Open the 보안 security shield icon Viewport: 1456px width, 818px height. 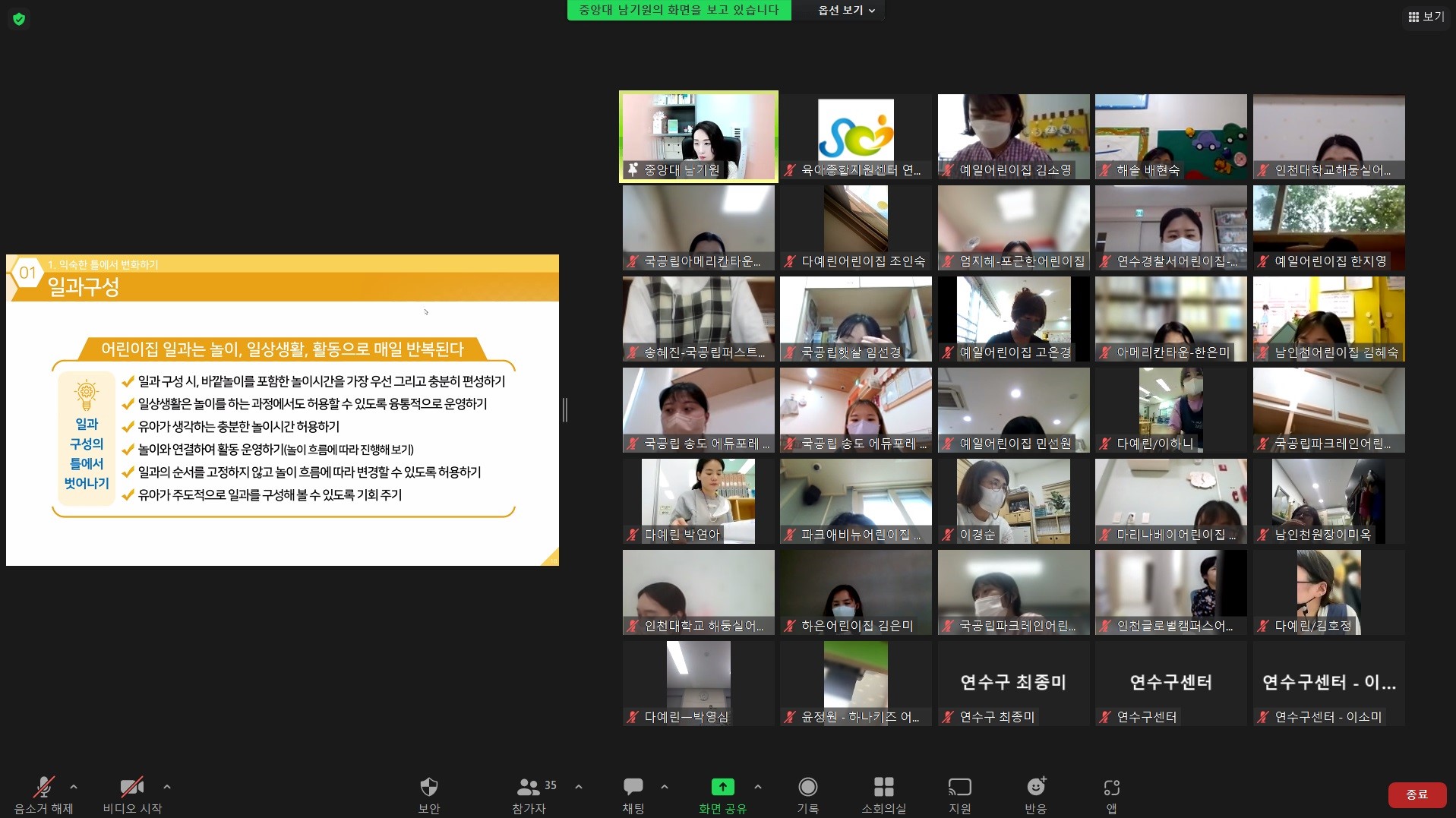tap(429, 787)
